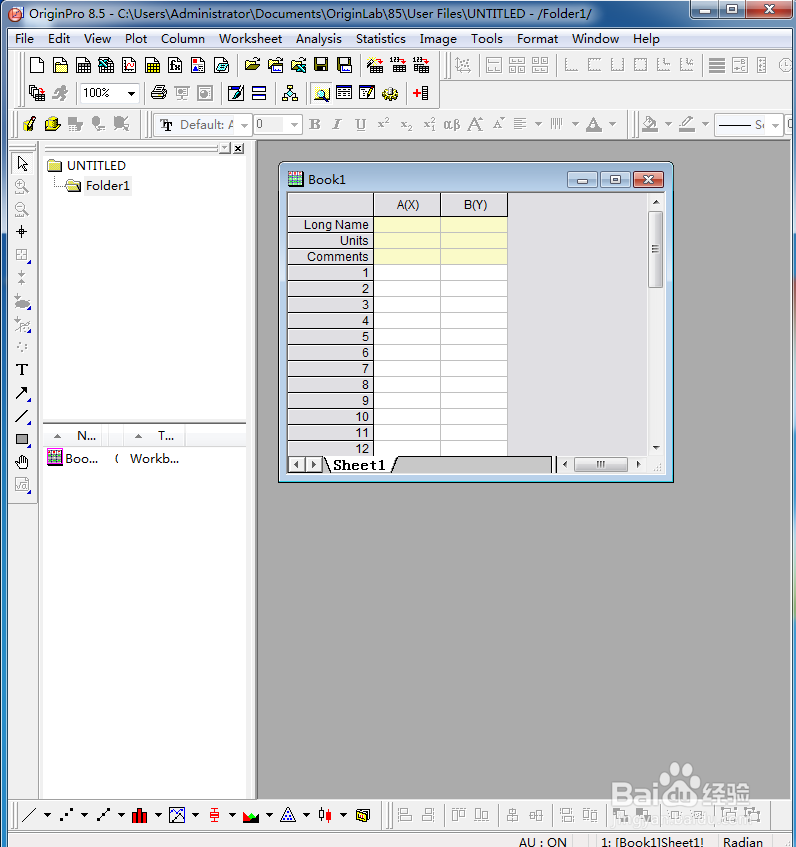The width and height of the screenshot is (796, 847).
Task: Click the Line plot icon
Action: (29, 815)
